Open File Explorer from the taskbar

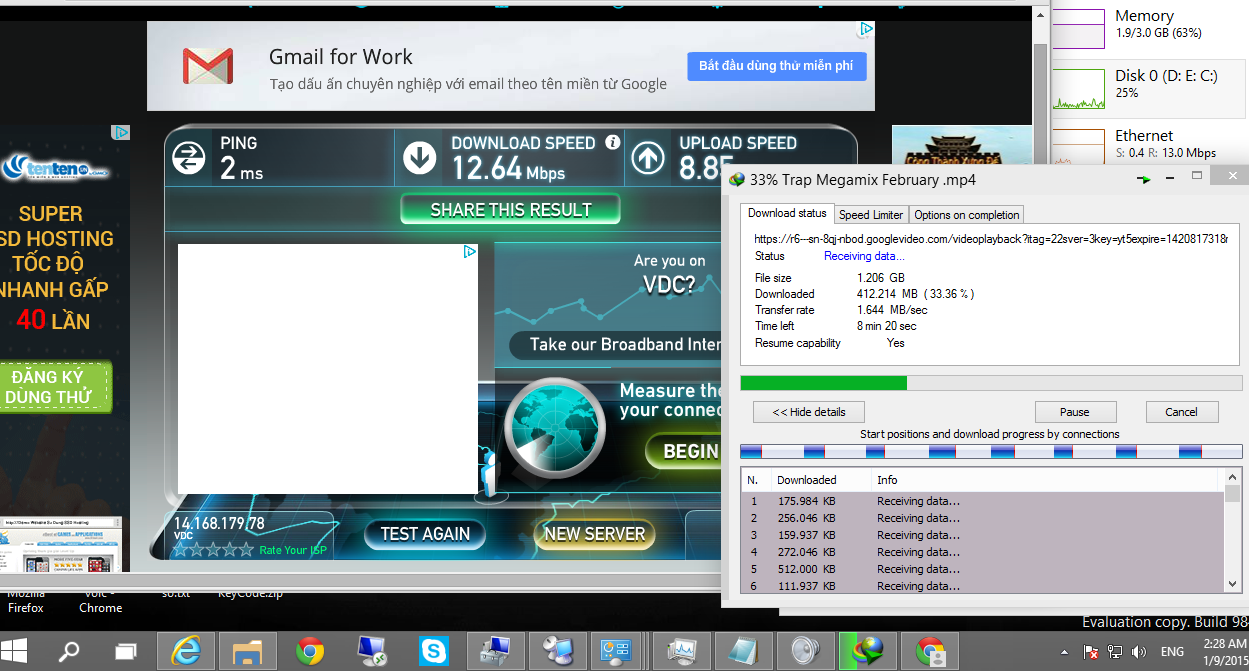pyautogui.click(x=247, y=651)
